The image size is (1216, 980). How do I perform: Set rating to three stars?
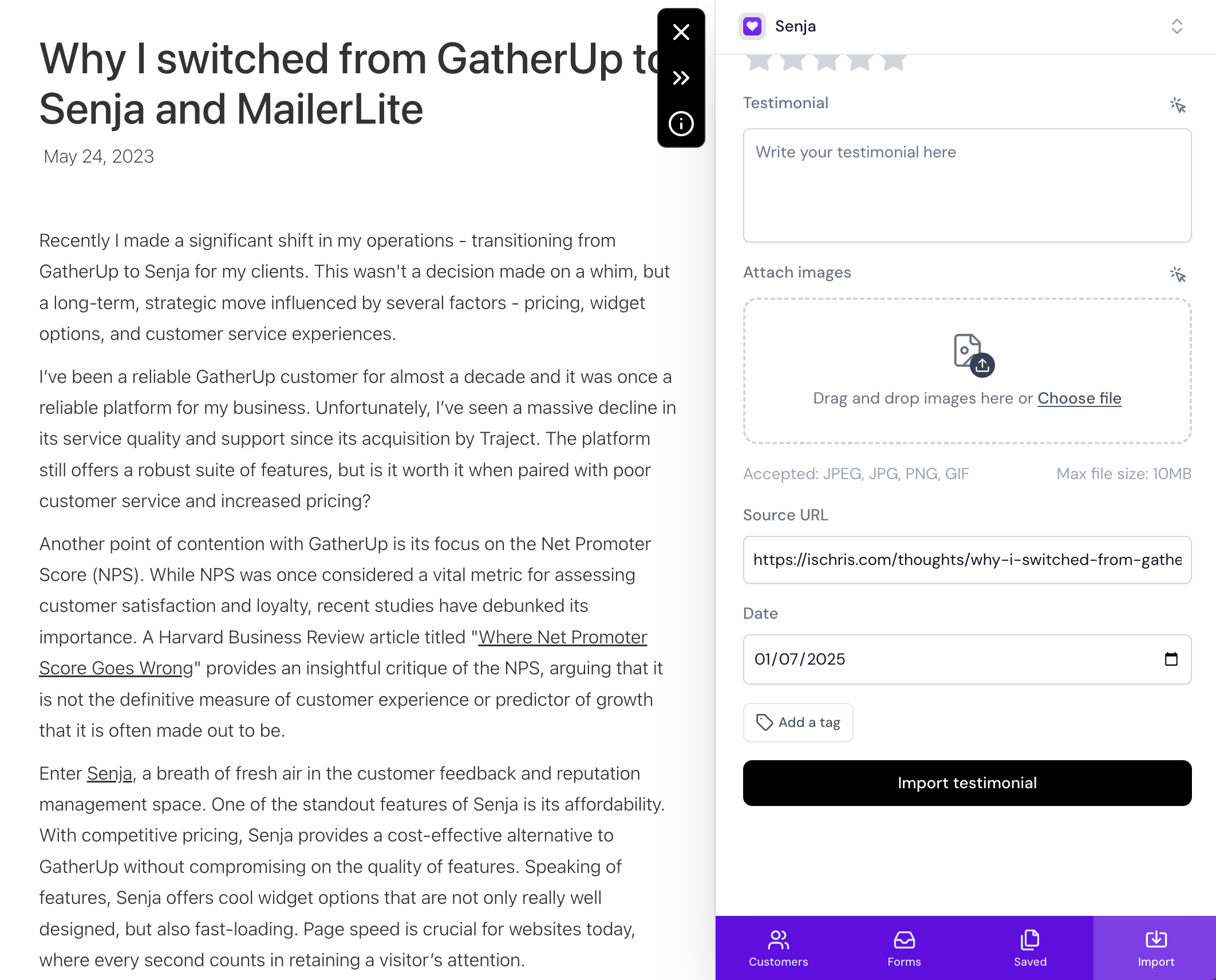[x=826, y=62]
